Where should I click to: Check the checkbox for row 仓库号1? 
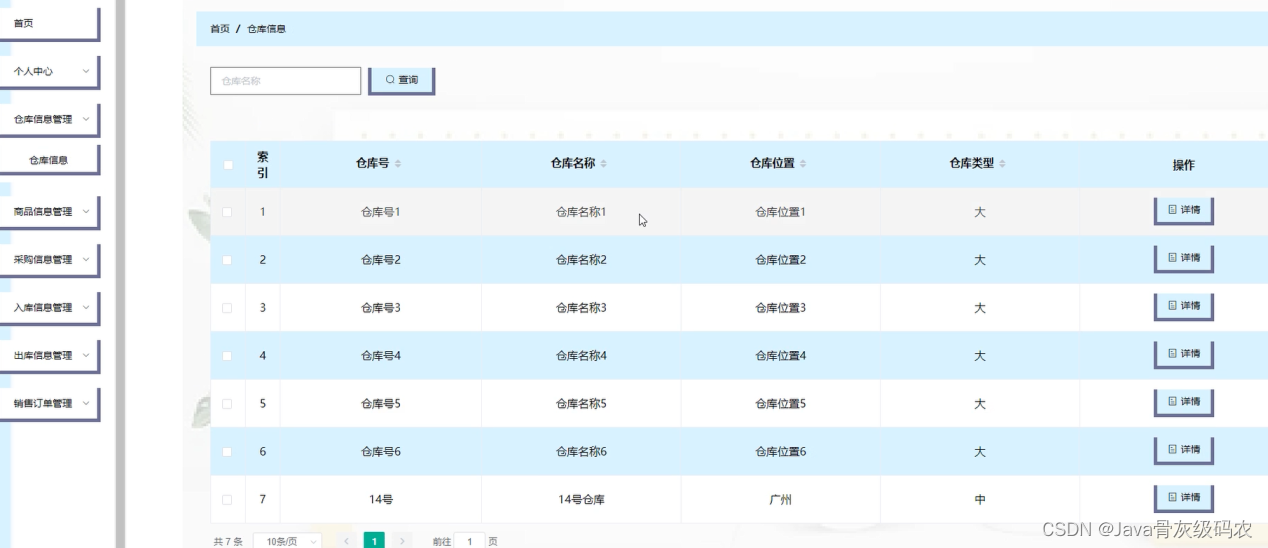(227, 212)
